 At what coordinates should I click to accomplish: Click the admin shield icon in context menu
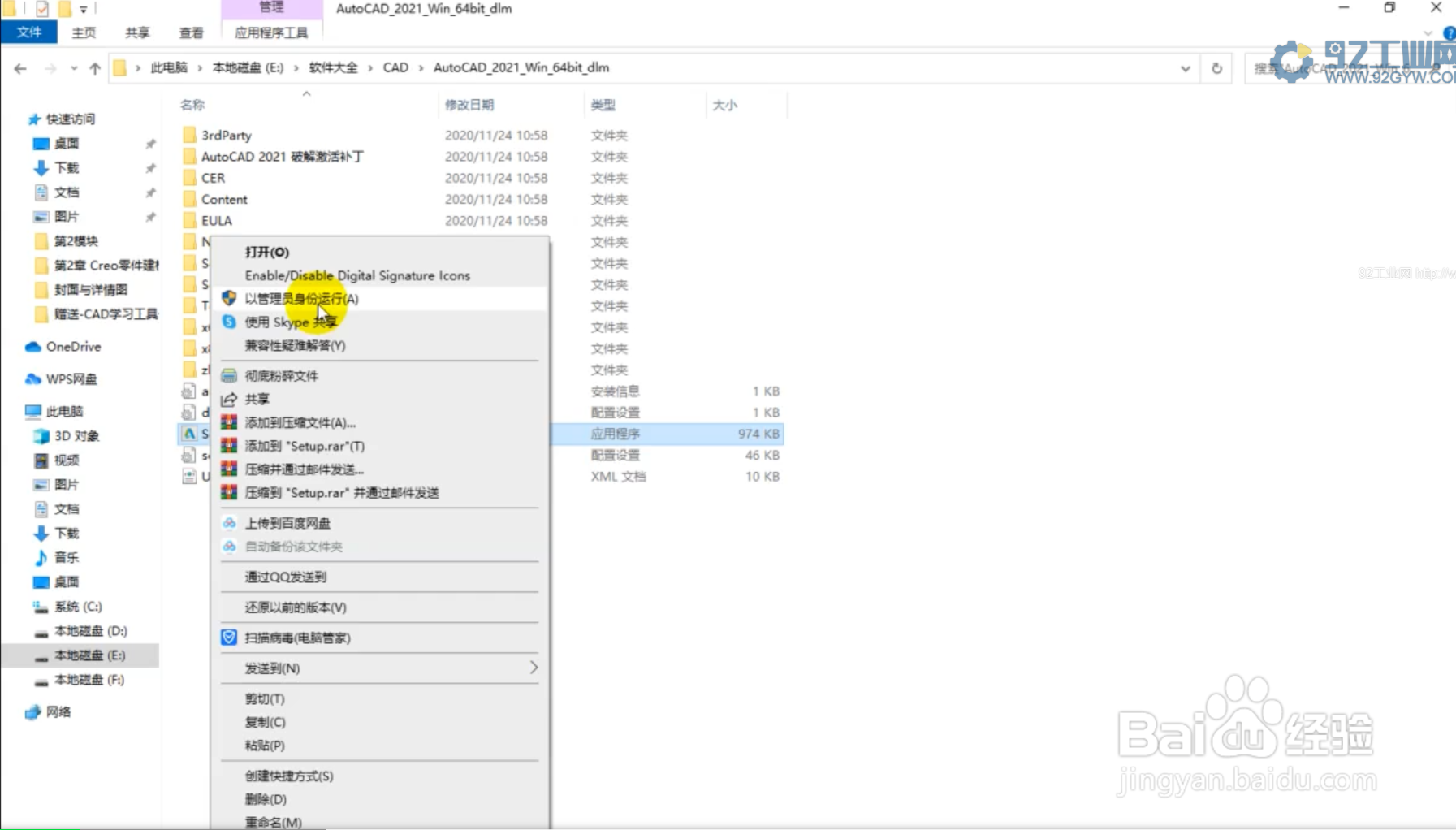229,298
